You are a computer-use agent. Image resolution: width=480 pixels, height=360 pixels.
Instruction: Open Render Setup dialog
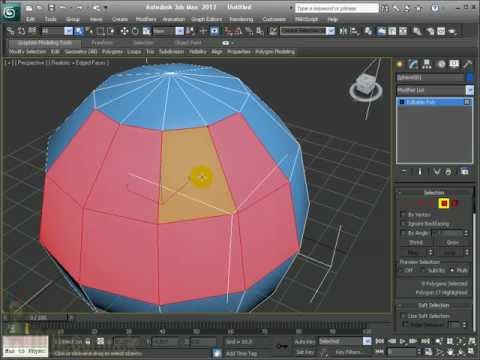point(430,31)
